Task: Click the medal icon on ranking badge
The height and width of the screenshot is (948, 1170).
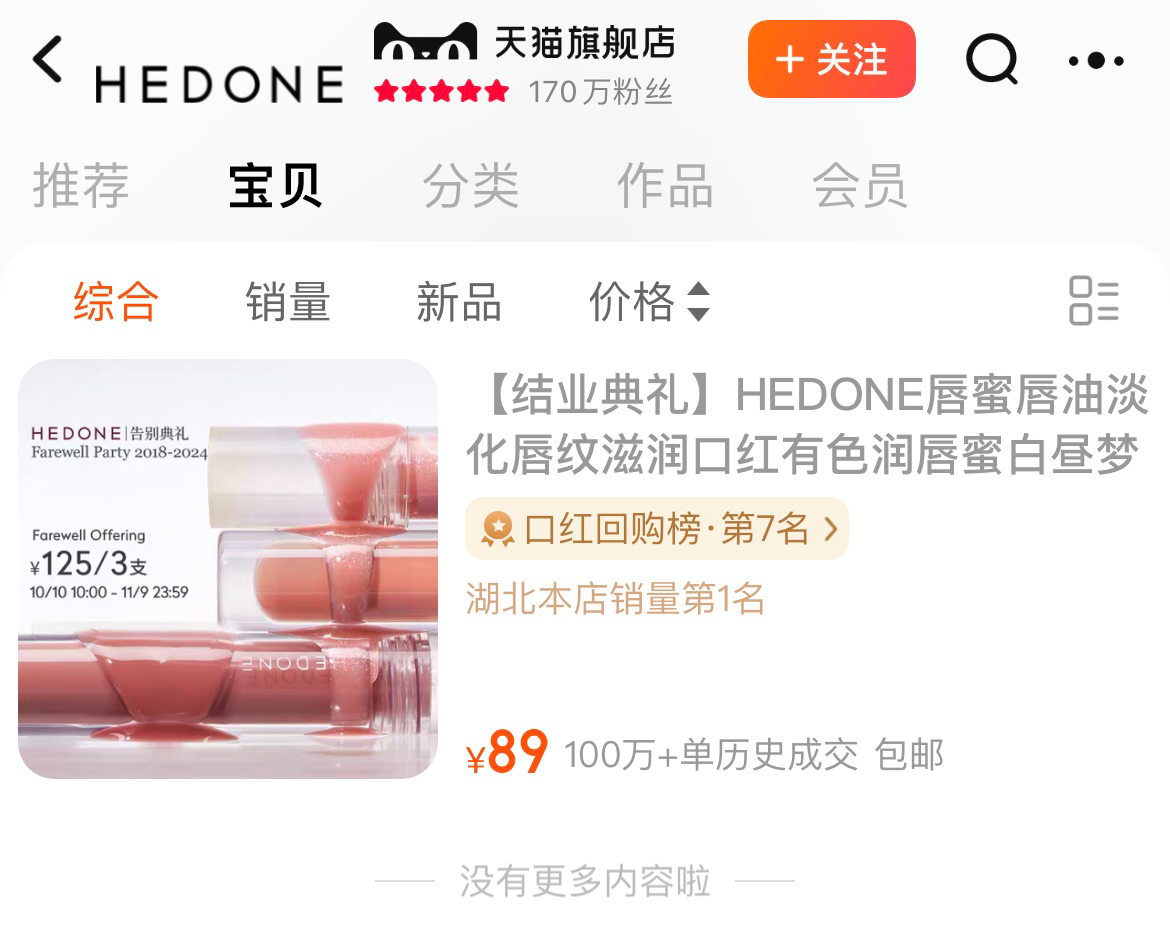Action: coord(497,529)
